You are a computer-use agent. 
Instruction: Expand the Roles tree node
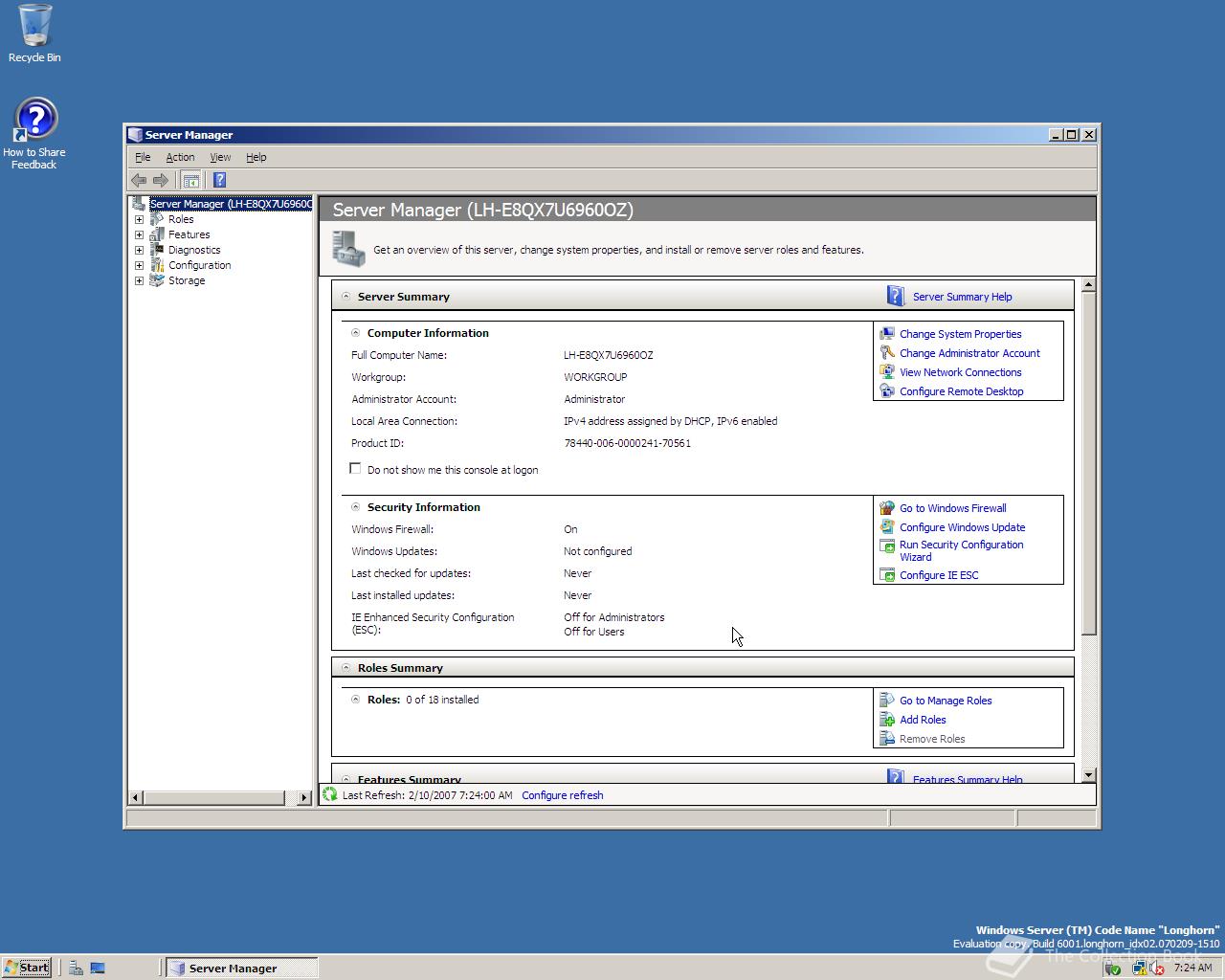[139, 219]
